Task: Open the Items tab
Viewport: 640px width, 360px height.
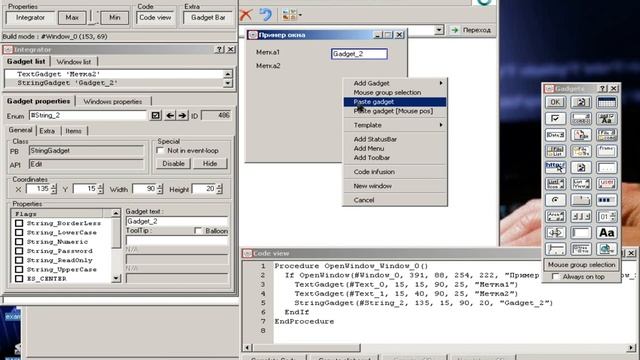Action: pyautogui.click(x=73, y=131)
